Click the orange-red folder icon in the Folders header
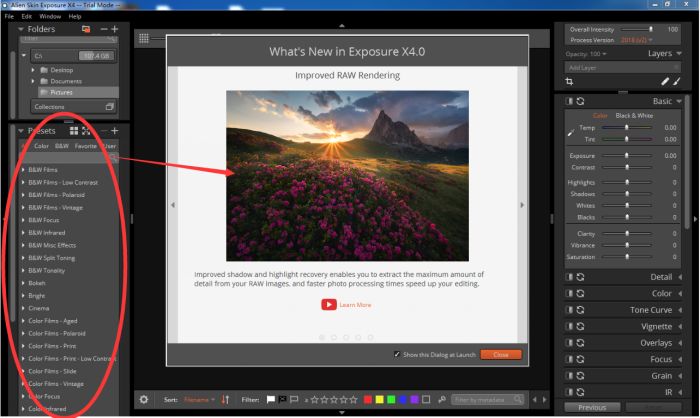 click(86, 29)
